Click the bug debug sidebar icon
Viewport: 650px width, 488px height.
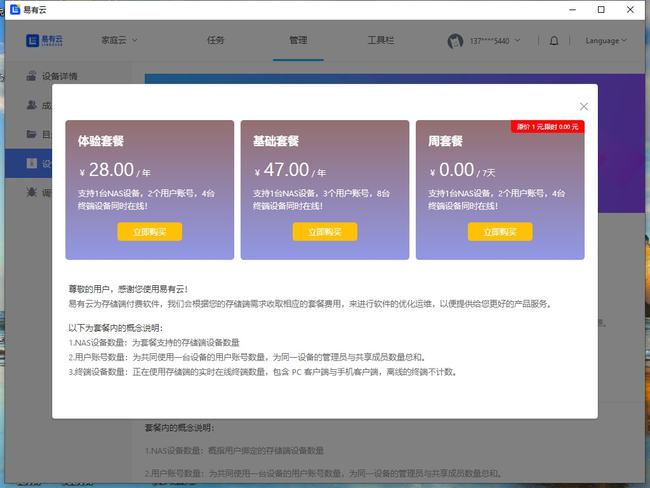(31, 192)
